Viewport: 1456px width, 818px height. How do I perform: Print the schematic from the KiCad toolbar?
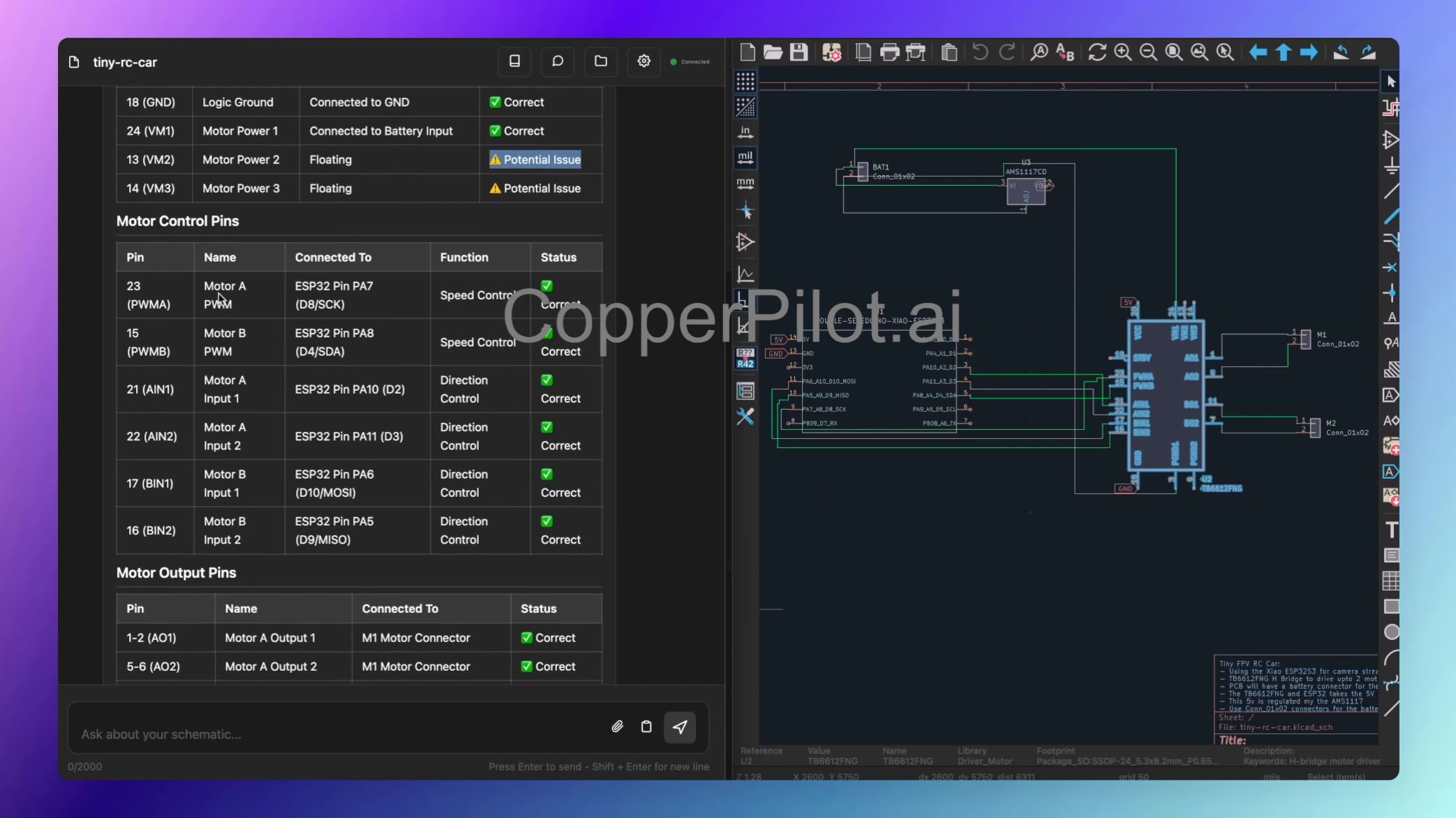click(889, 52)
